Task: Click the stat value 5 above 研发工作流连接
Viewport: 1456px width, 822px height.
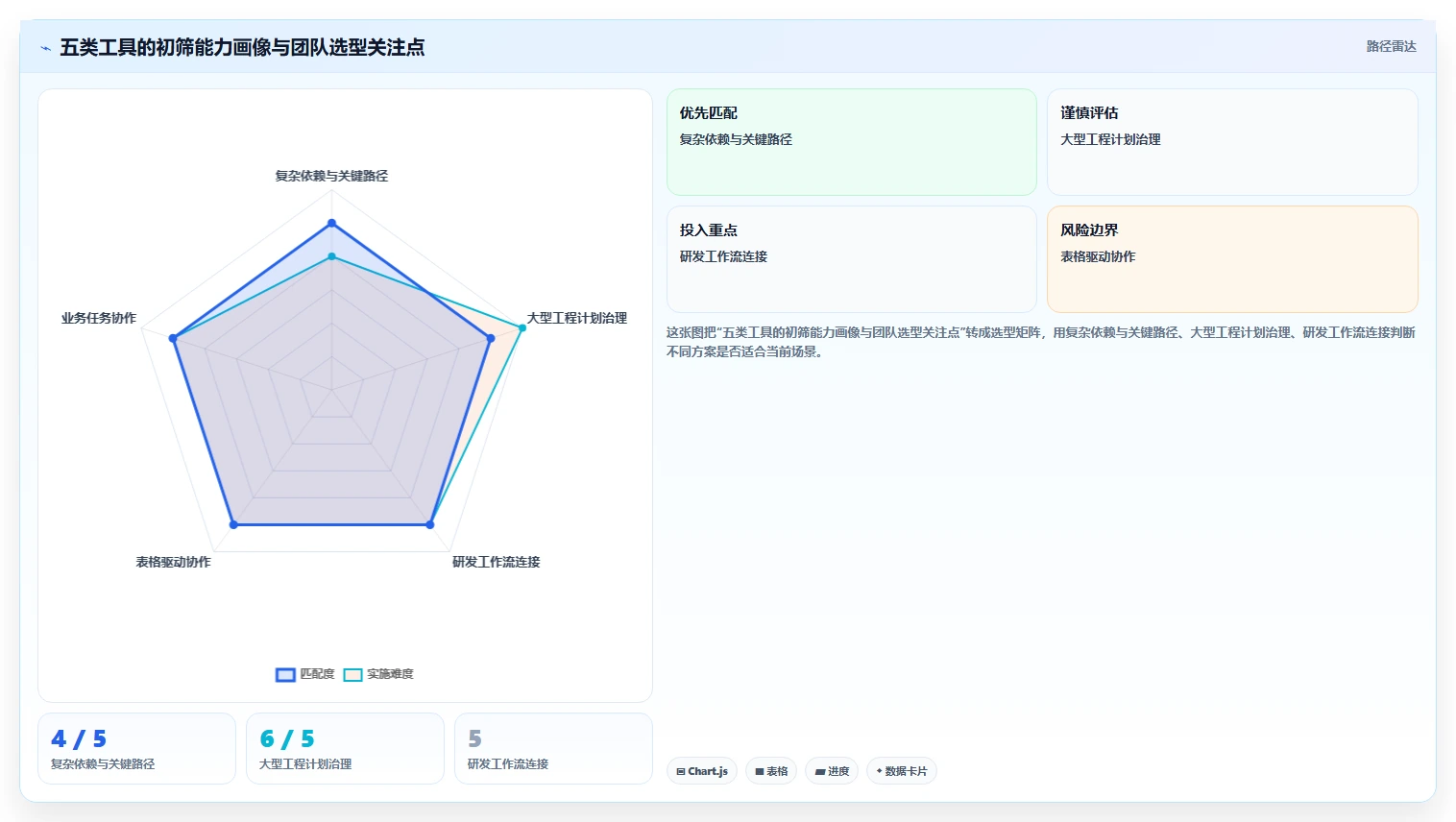Action: [474, 738]
